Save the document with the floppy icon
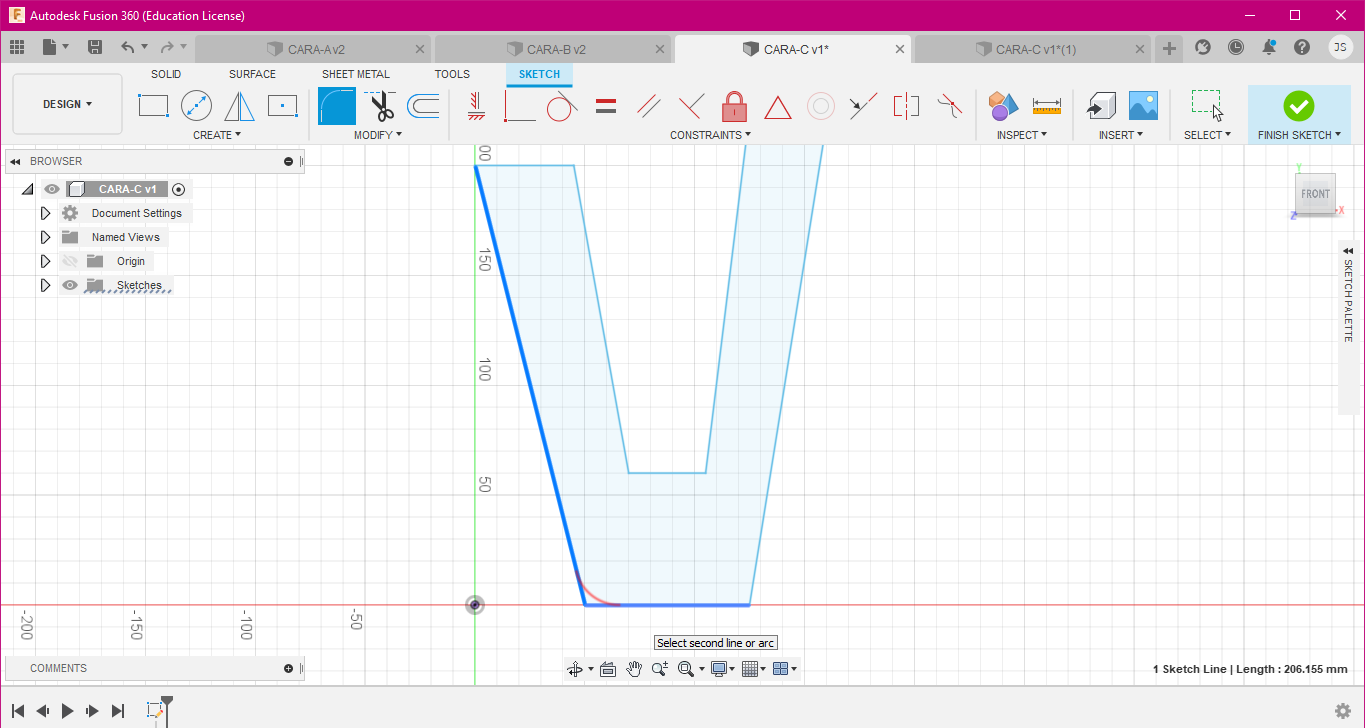The image size is (1365, 728). [x=95, y=47]
